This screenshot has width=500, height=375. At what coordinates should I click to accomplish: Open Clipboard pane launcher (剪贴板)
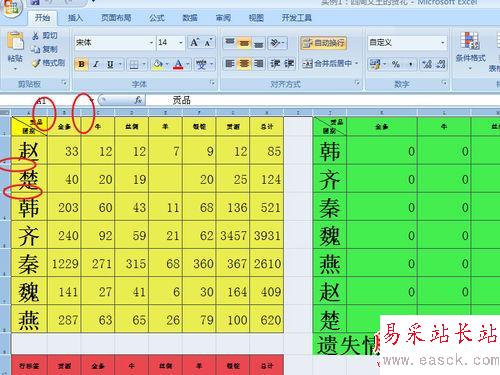[x=65, y=83]
